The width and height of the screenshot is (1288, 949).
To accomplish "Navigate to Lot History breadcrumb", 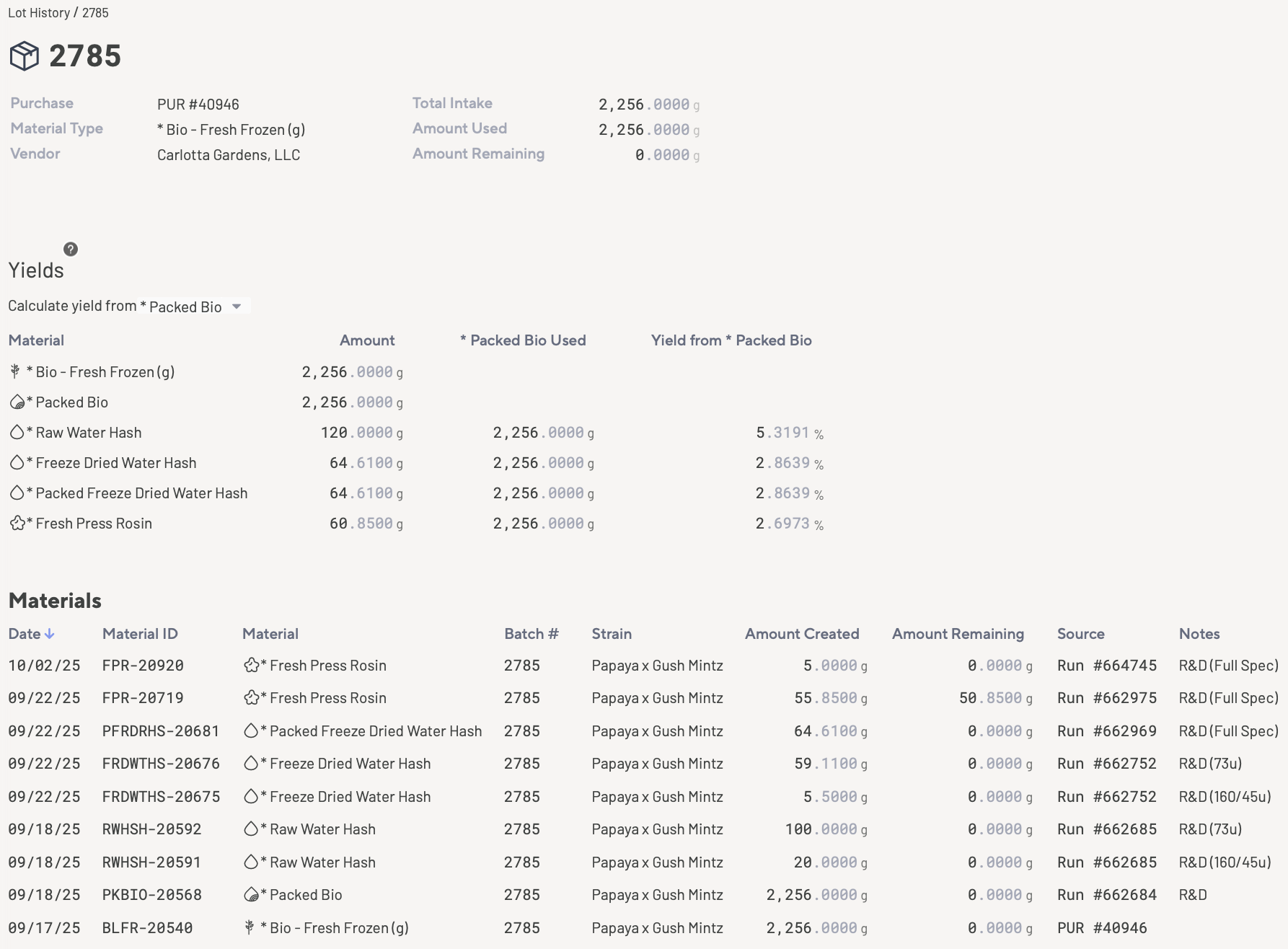I will (x=39, y=13).
